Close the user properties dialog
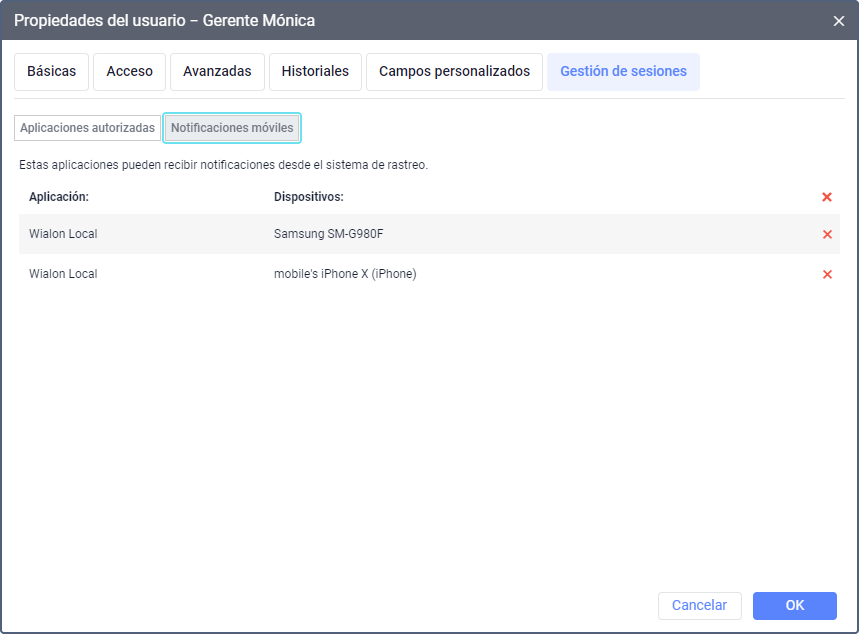Image resolution: width=859 pixels, height=634 pixels. [x=838, y=20]
